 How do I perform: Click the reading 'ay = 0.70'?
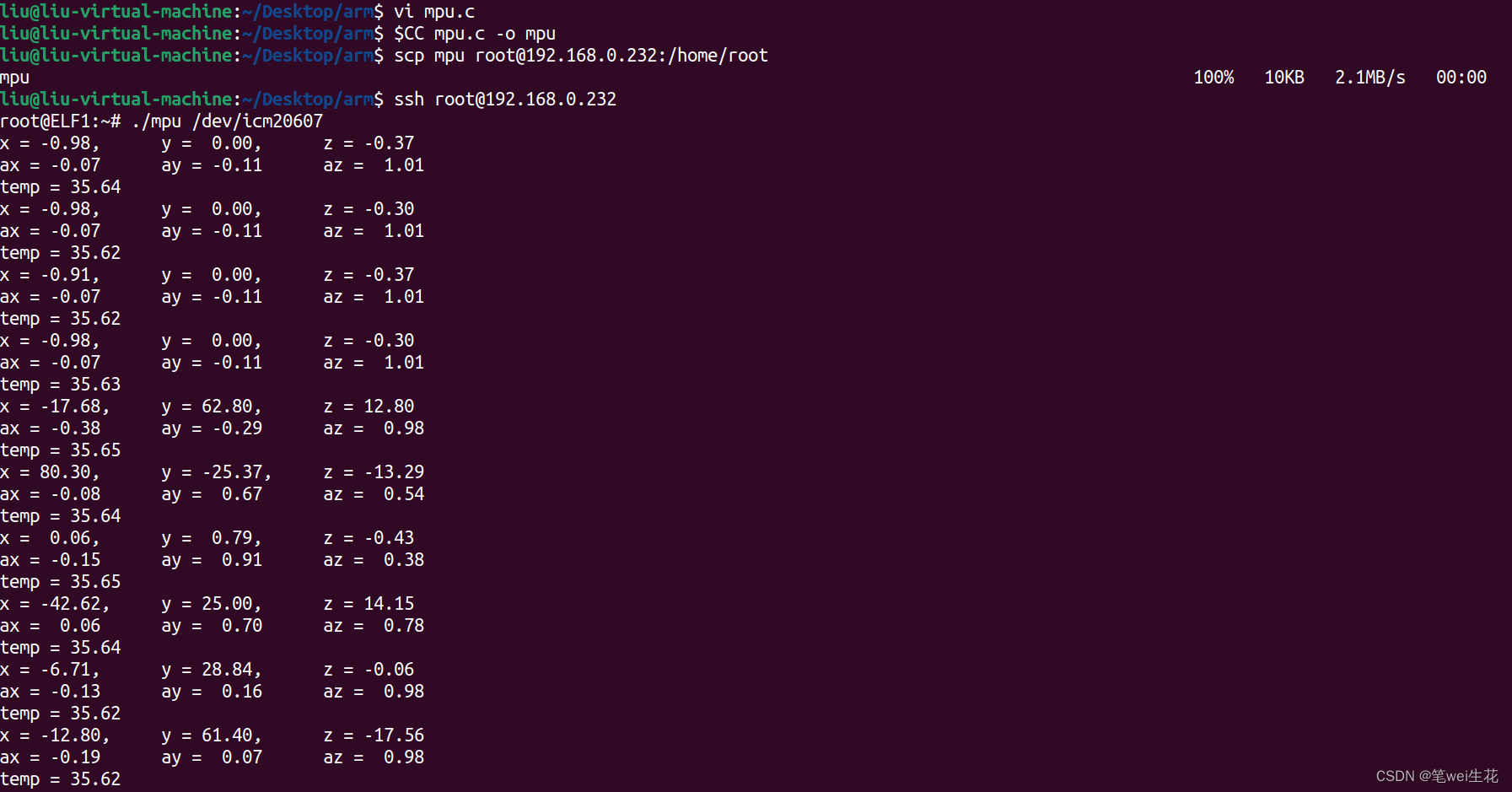pos(212,626)
